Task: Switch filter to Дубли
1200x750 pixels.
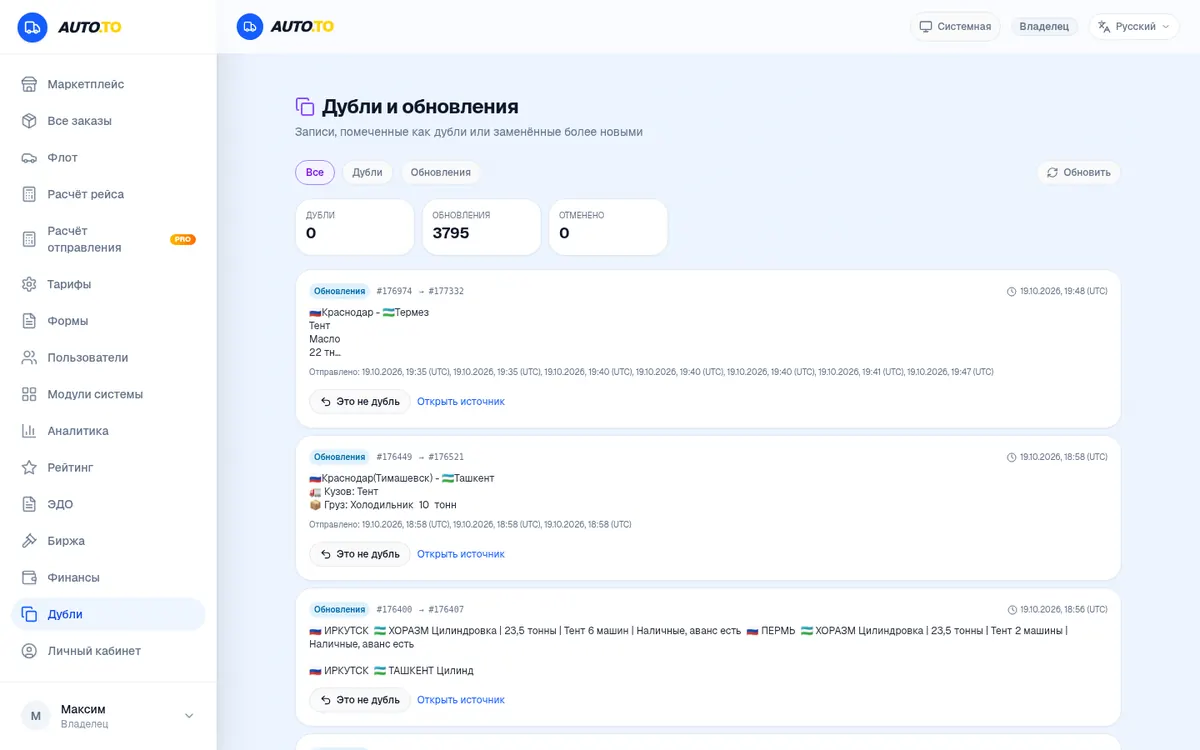Action: (367, 172)
